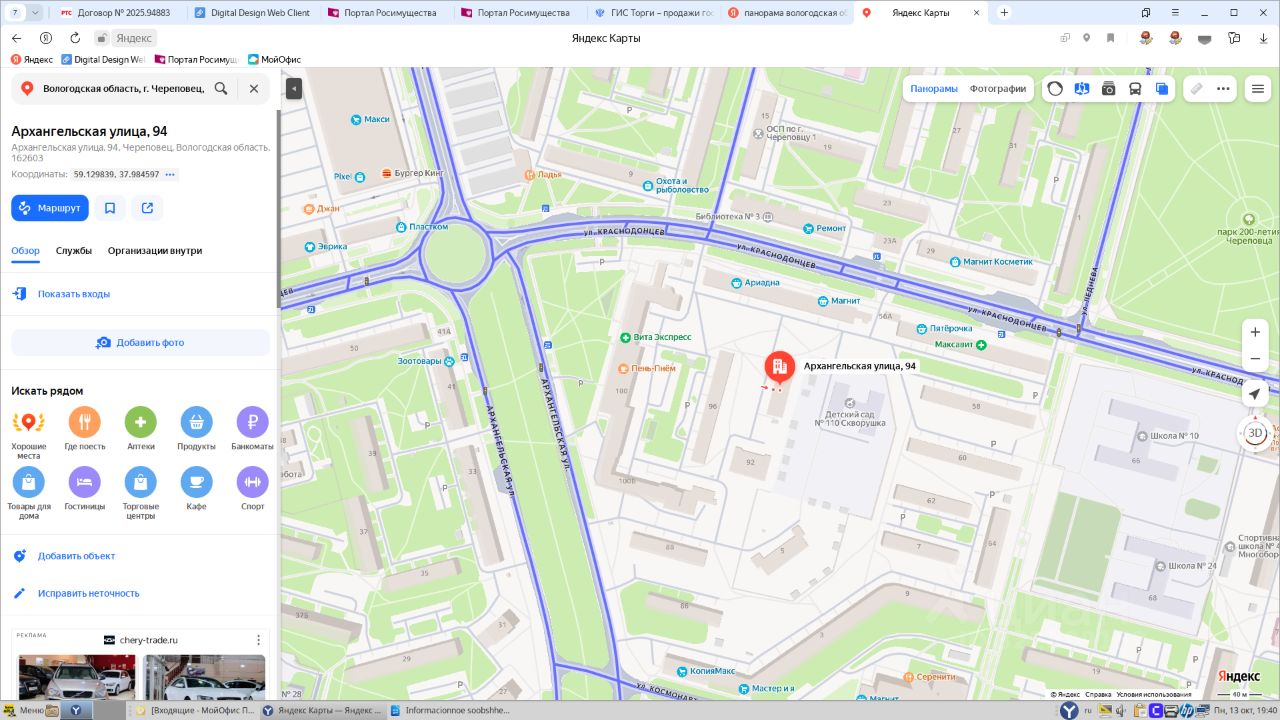The width and height of the screenshot is (1280, 720).
Task: Search nearby Спорт
Action: [253, 490]
